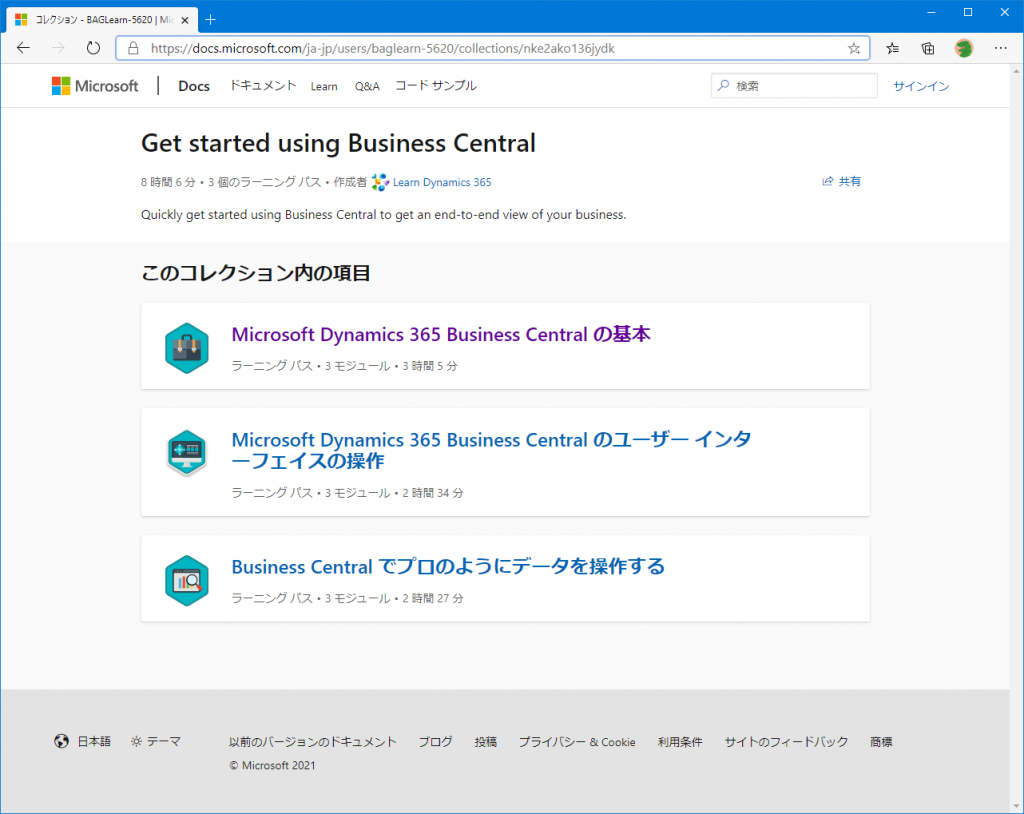Change language via 日本語 link
The width and height of the screenshot is (1024, 814).
pyautogui.click(x=94, y=741)
